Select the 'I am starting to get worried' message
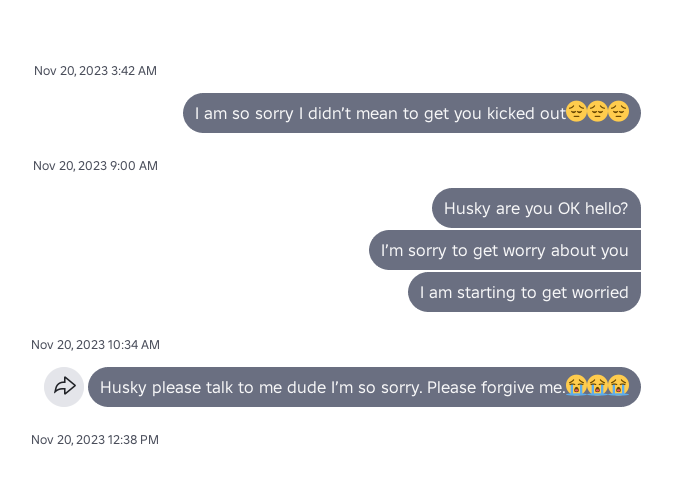 524,292
